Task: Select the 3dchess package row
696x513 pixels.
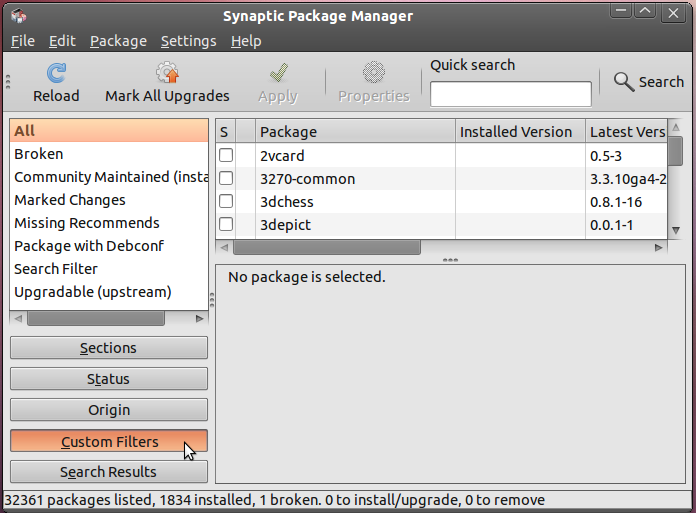Action: click(442, 202)
